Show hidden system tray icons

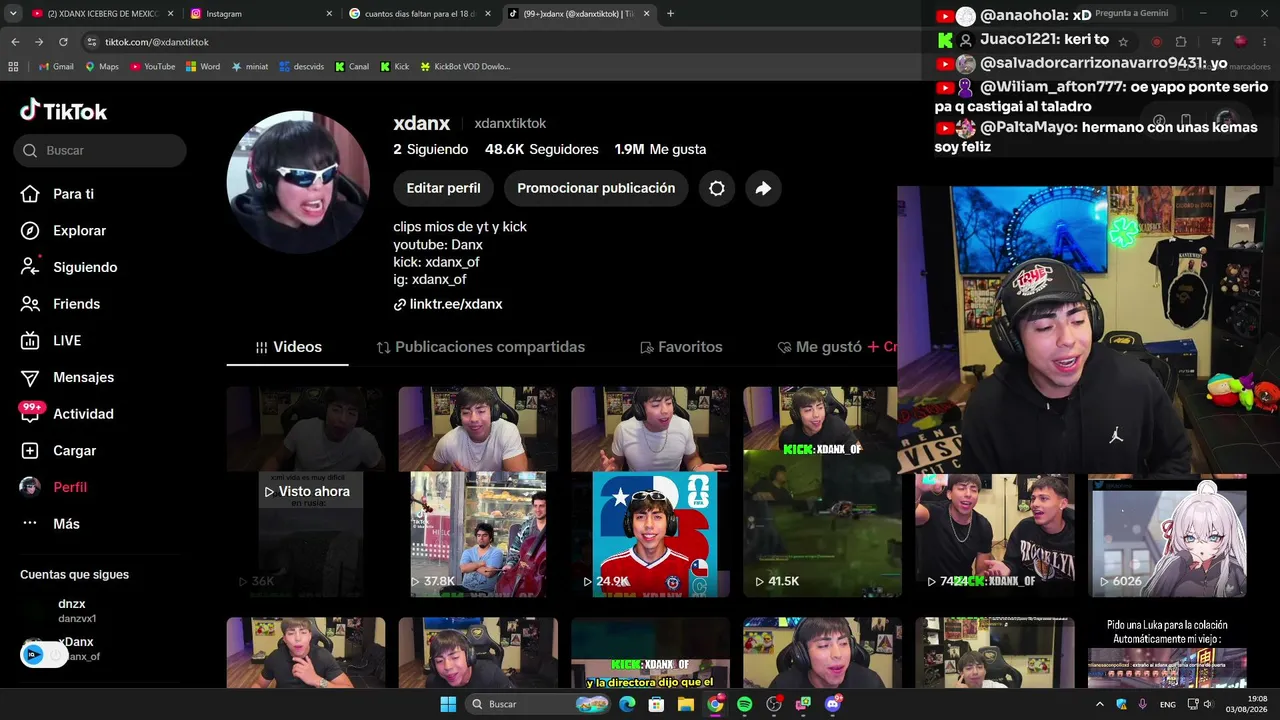1101,704
